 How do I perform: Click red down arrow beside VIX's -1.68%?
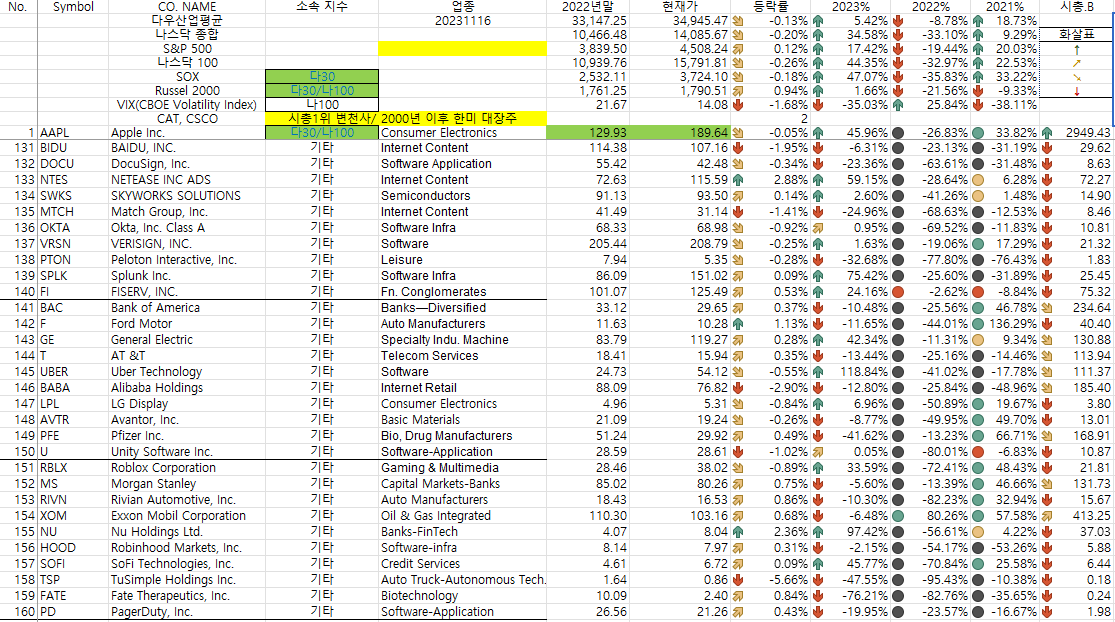pyautogui.click(x=738, y=104)
